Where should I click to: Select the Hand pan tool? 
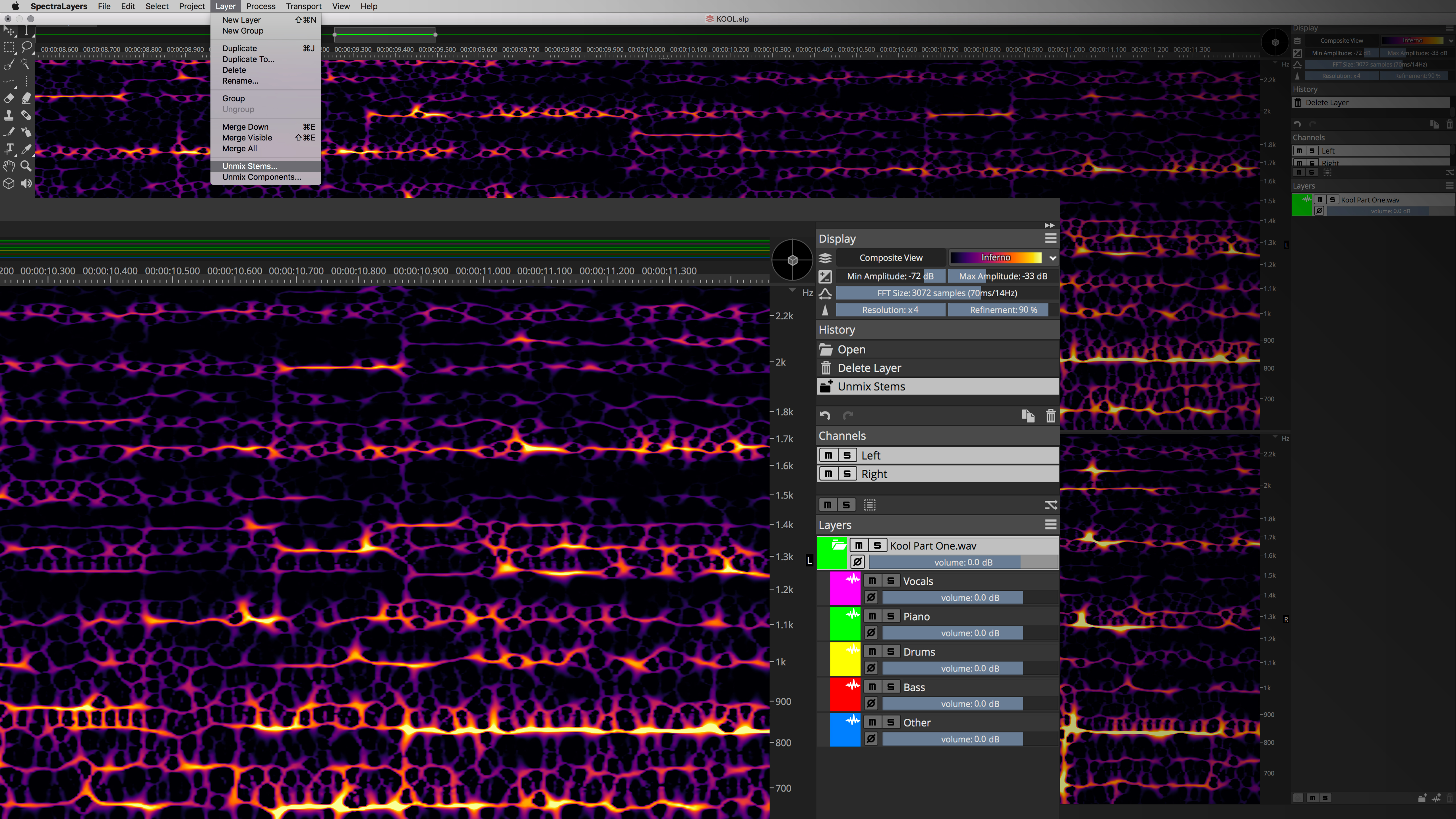9,166
